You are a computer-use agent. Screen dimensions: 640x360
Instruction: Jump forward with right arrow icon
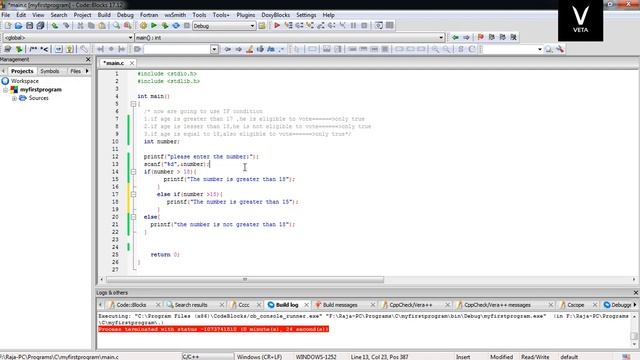click(466, 38)
